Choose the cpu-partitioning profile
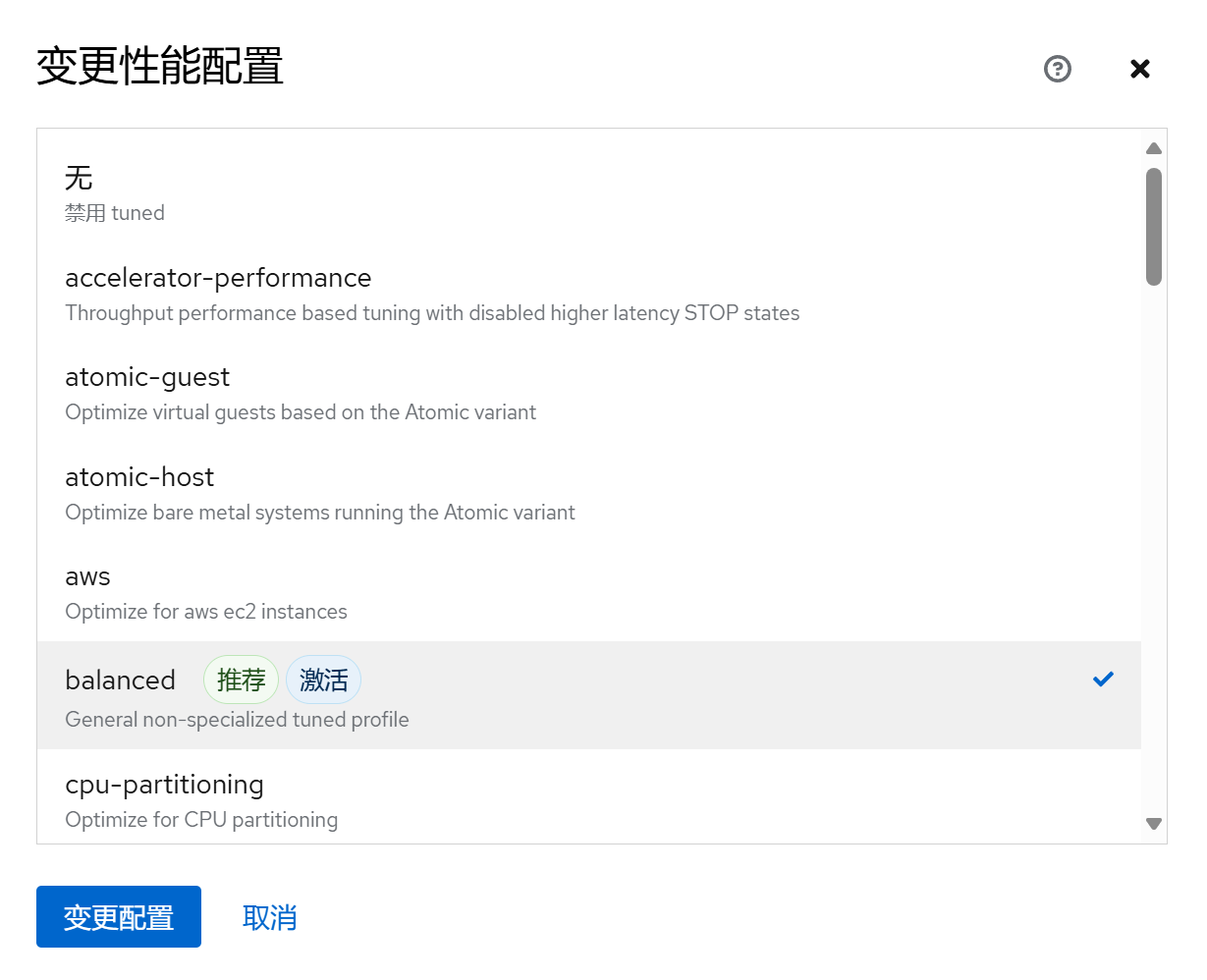The width and height of the screenshot is (1207, 980). (164, 785)
